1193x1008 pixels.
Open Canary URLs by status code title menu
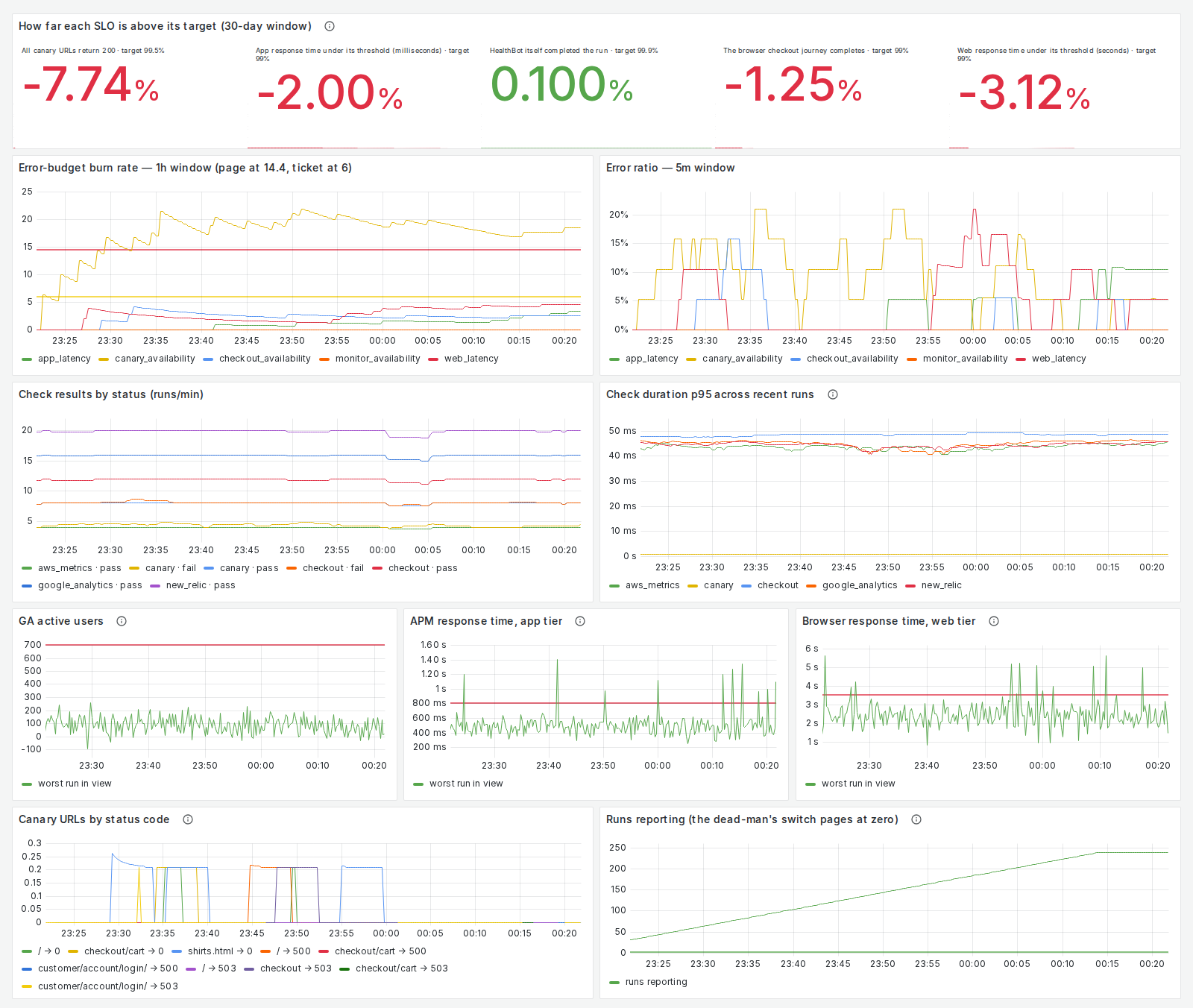[x=94, y=819]
